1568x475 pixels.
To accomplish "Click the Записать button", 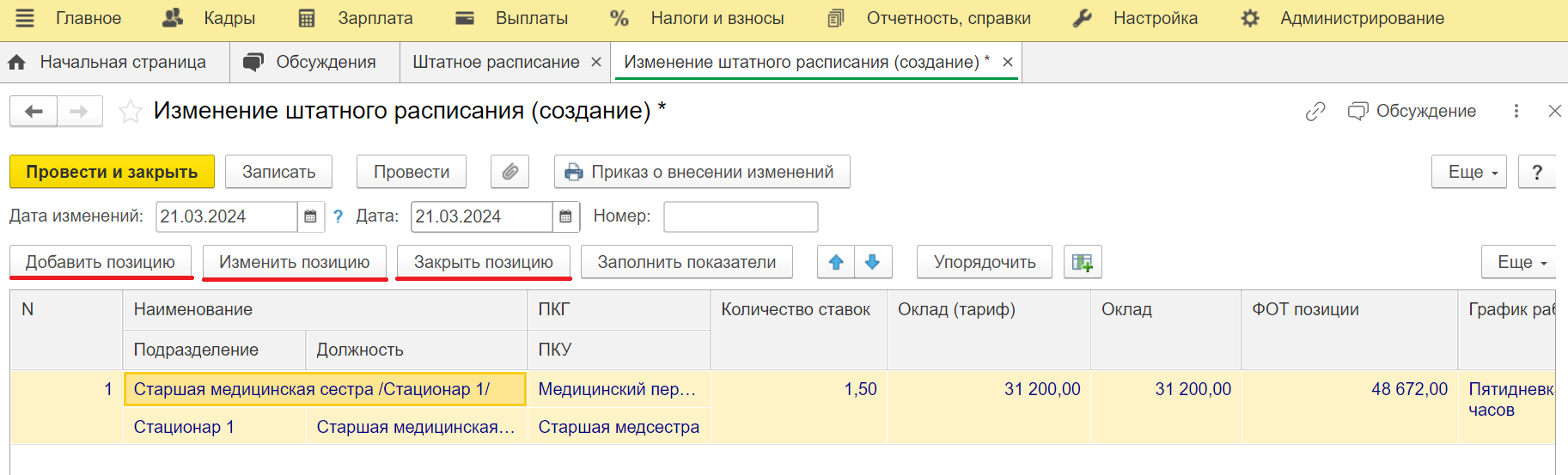I will coord(279,172).
